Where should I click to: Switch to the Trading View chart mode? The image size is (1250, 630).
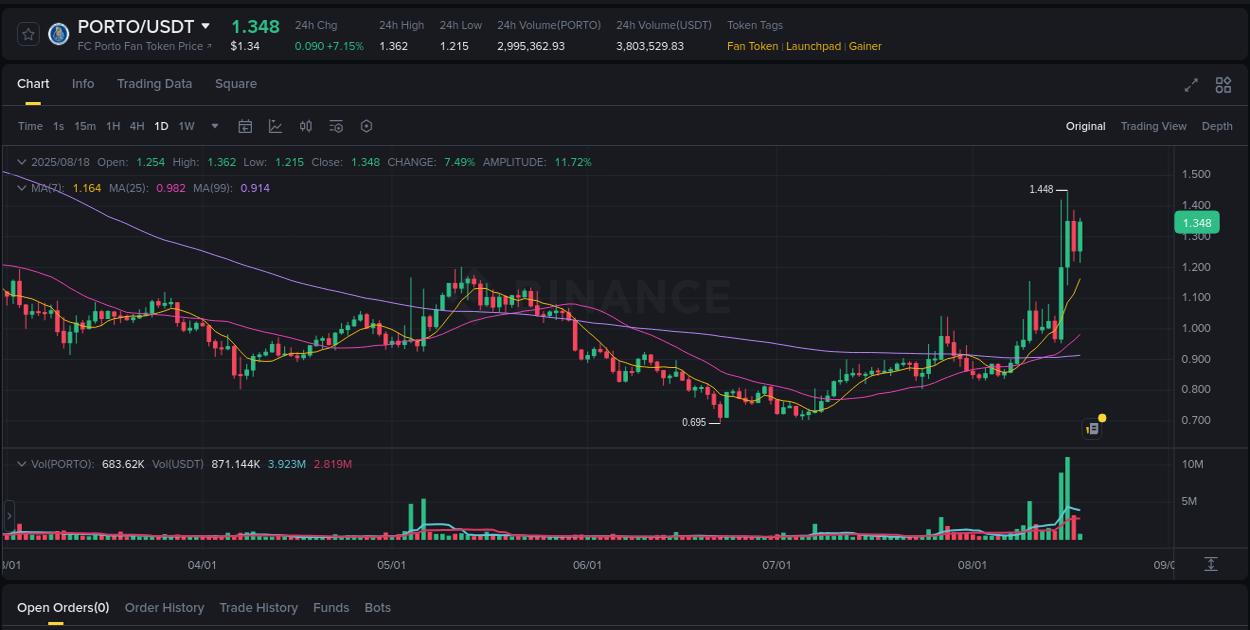pyautogui.click(x=1154, y=126)
